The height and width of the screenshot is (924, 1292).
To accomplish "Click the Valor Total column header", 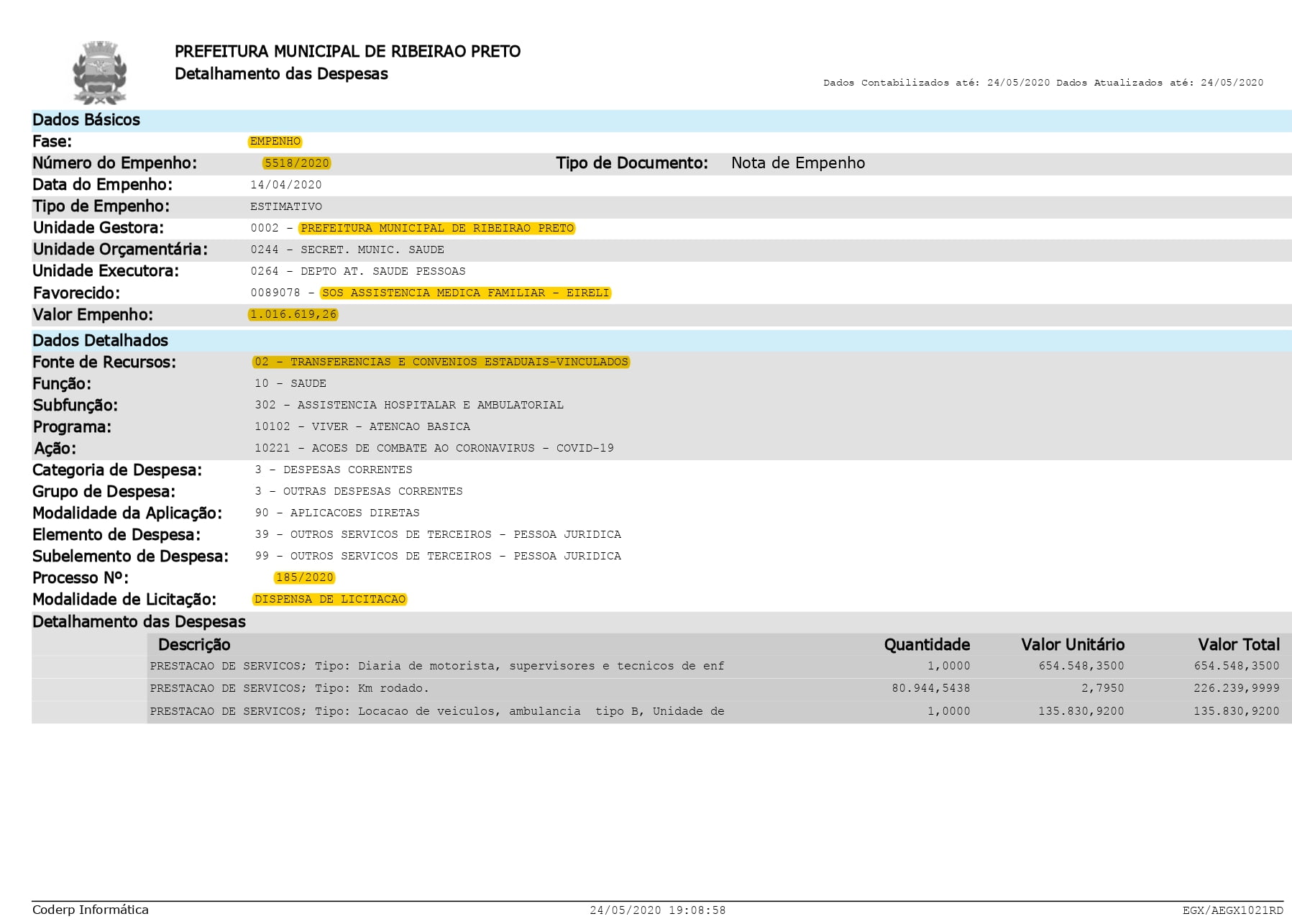I will point(1238,644).
